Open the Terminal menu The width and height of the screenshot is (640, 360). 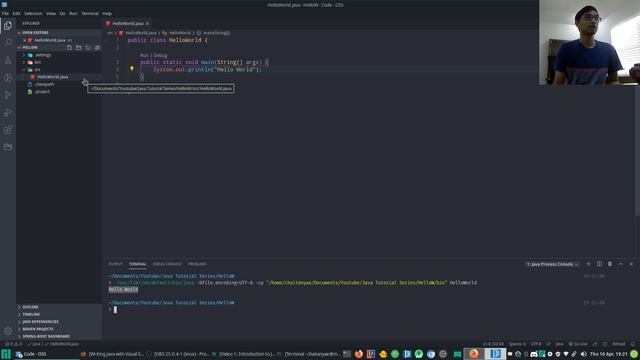pos(90,13)
